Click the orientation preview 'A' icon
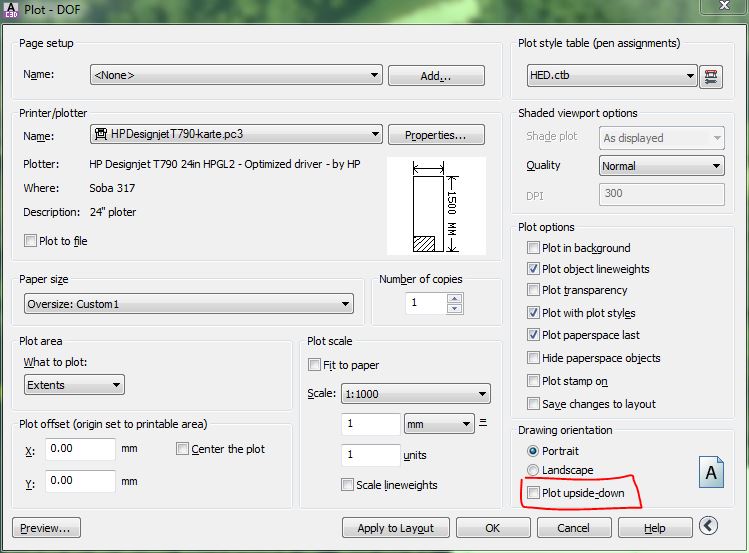The image size is (749, 553). [x=711, y=472]
